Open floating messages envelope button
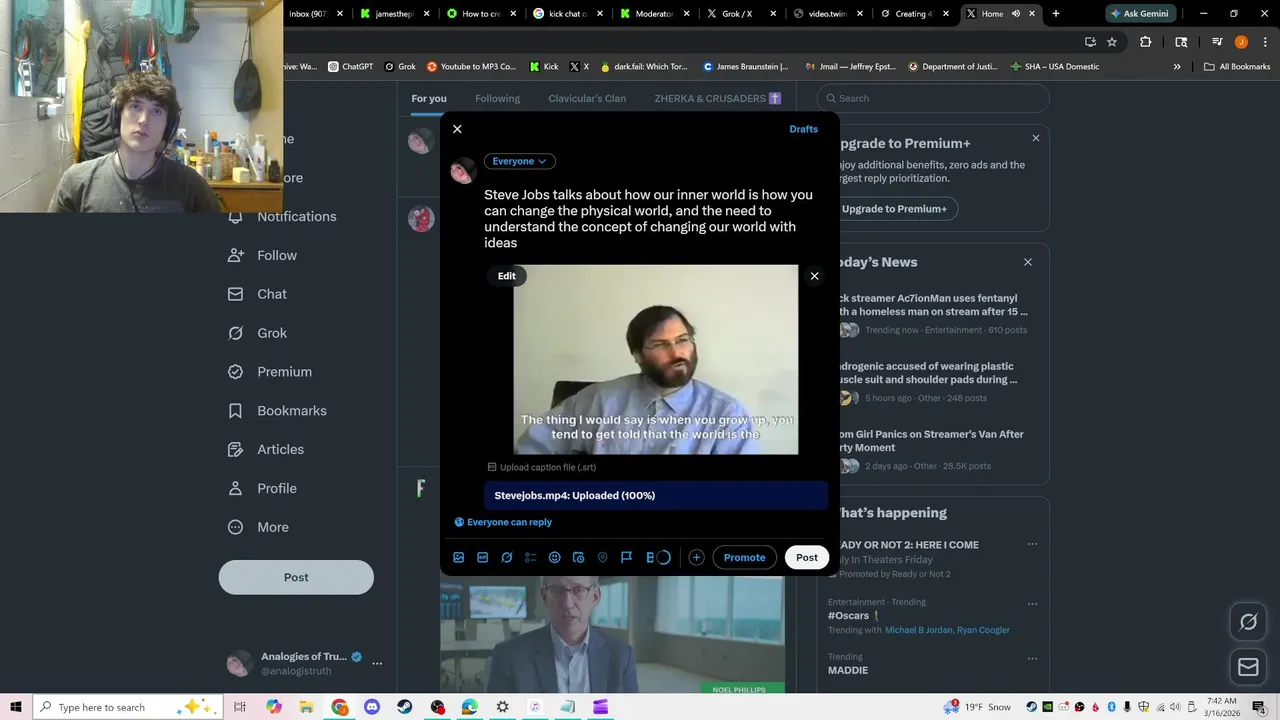This screenshot has height=720, width=1280. coord(1248,667)
